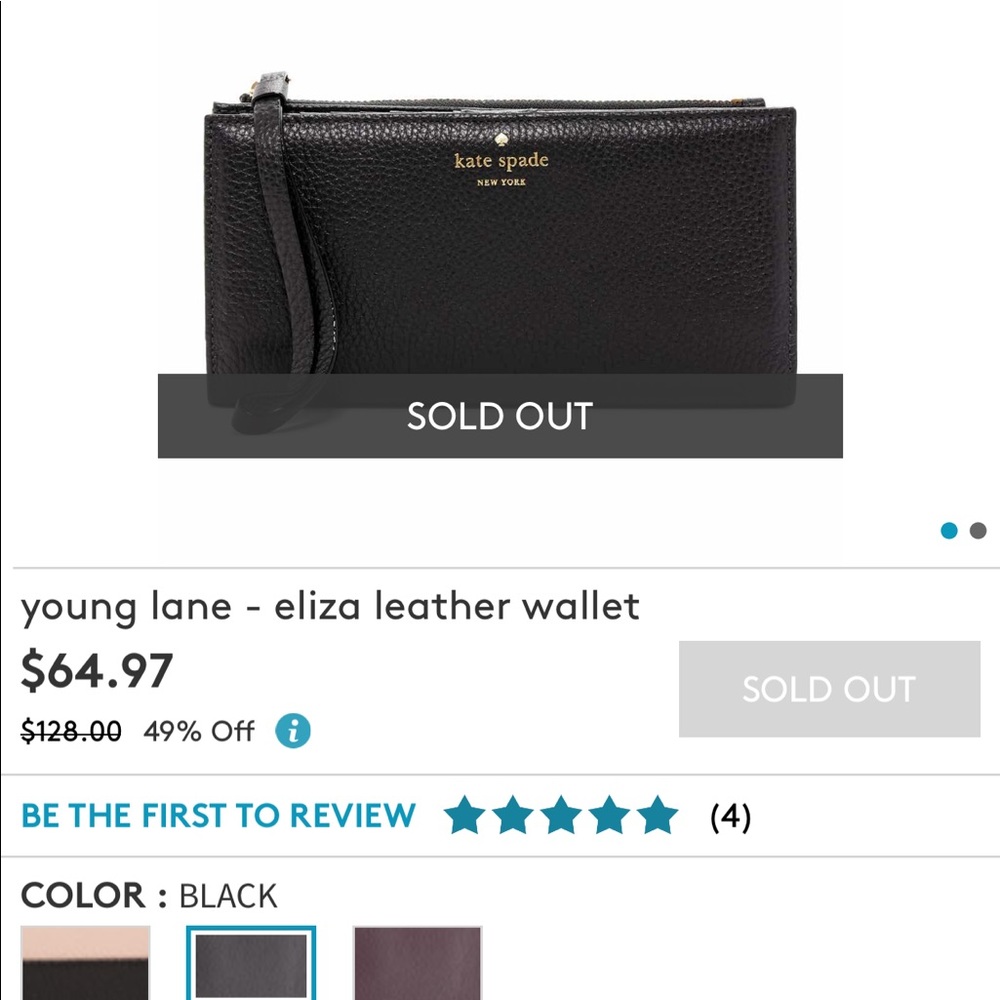1000x1000 pixels.
Task: Open the price details info icon
Action: 291,731
